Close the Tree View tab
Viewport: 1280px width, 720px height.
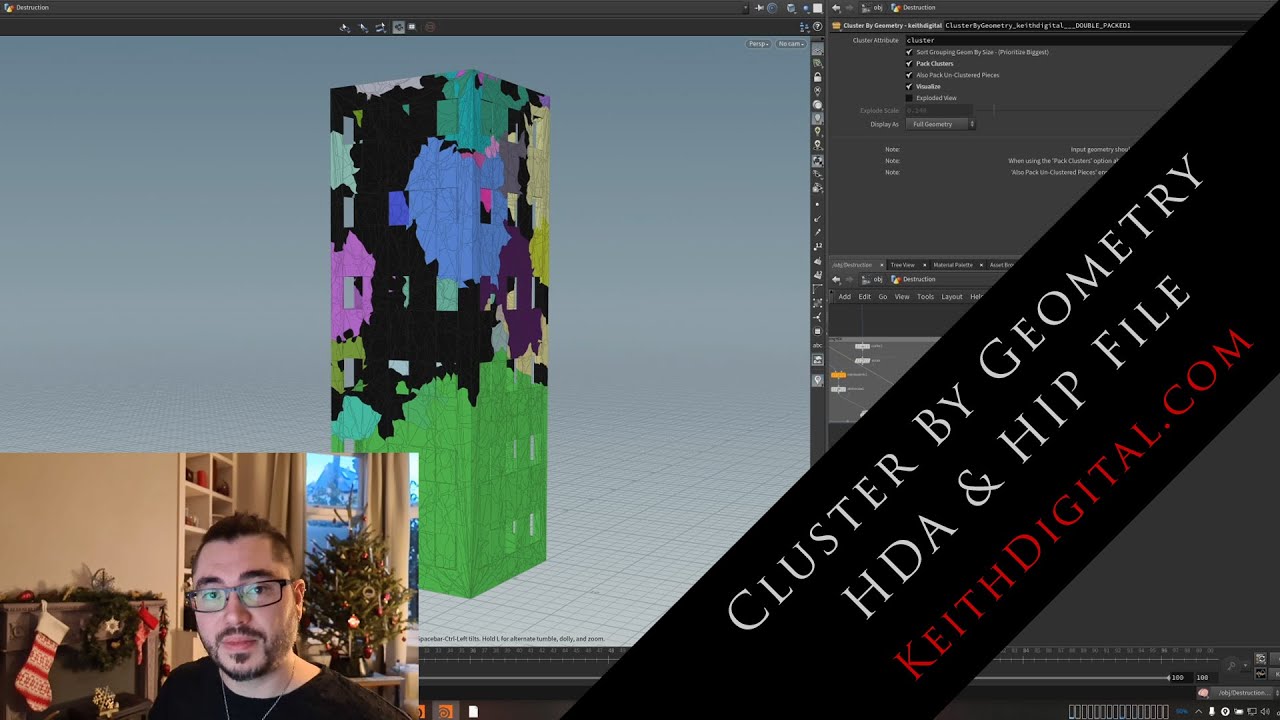924,265
